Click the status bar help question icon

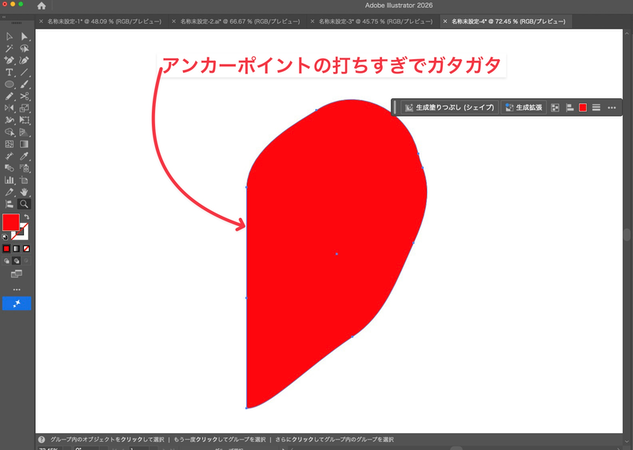coord(42,440)
